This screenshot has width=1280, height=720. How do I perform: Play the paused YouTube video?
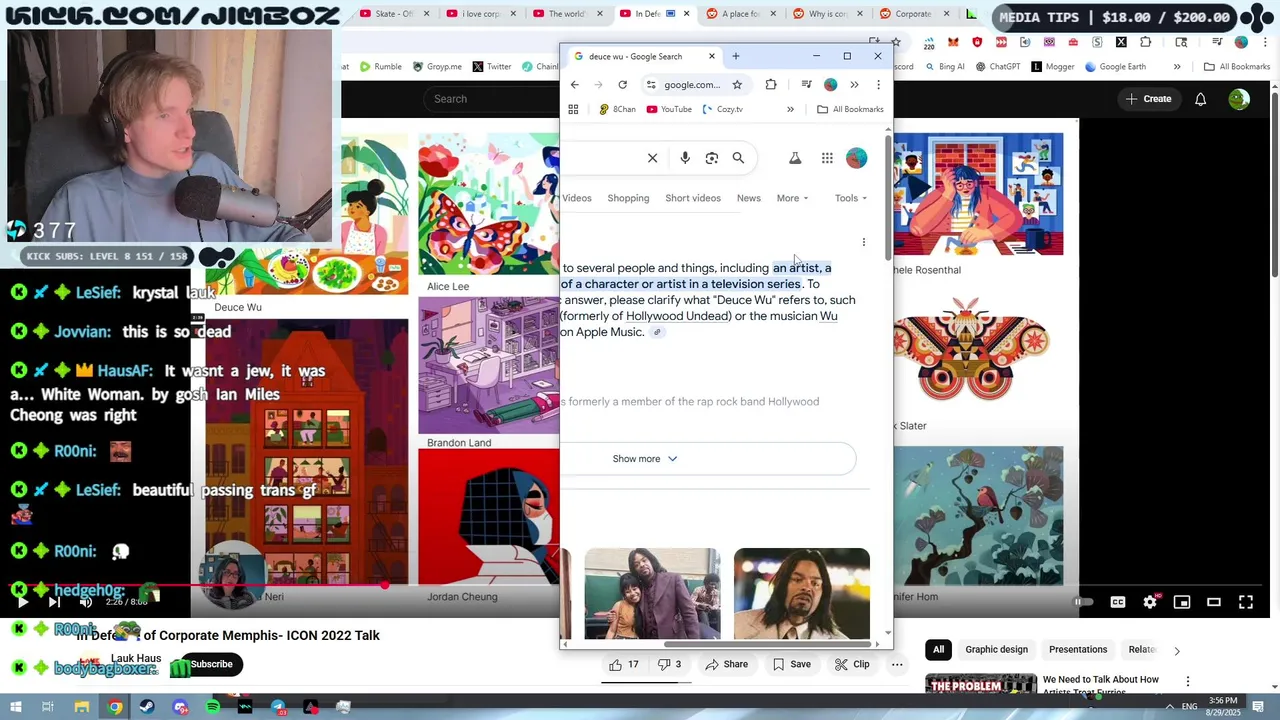click(x=22, y=602)
